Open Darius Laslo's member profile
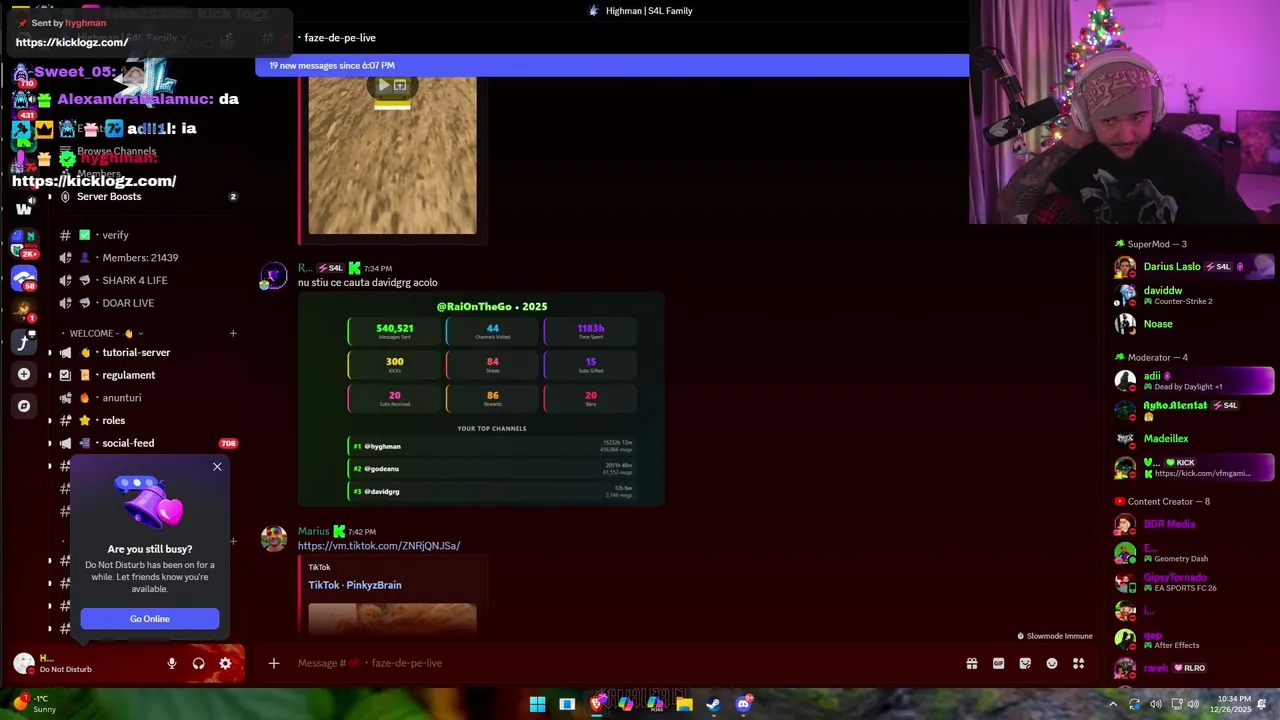This screenshot has height=720, width=1280. tap(1194, 267)
